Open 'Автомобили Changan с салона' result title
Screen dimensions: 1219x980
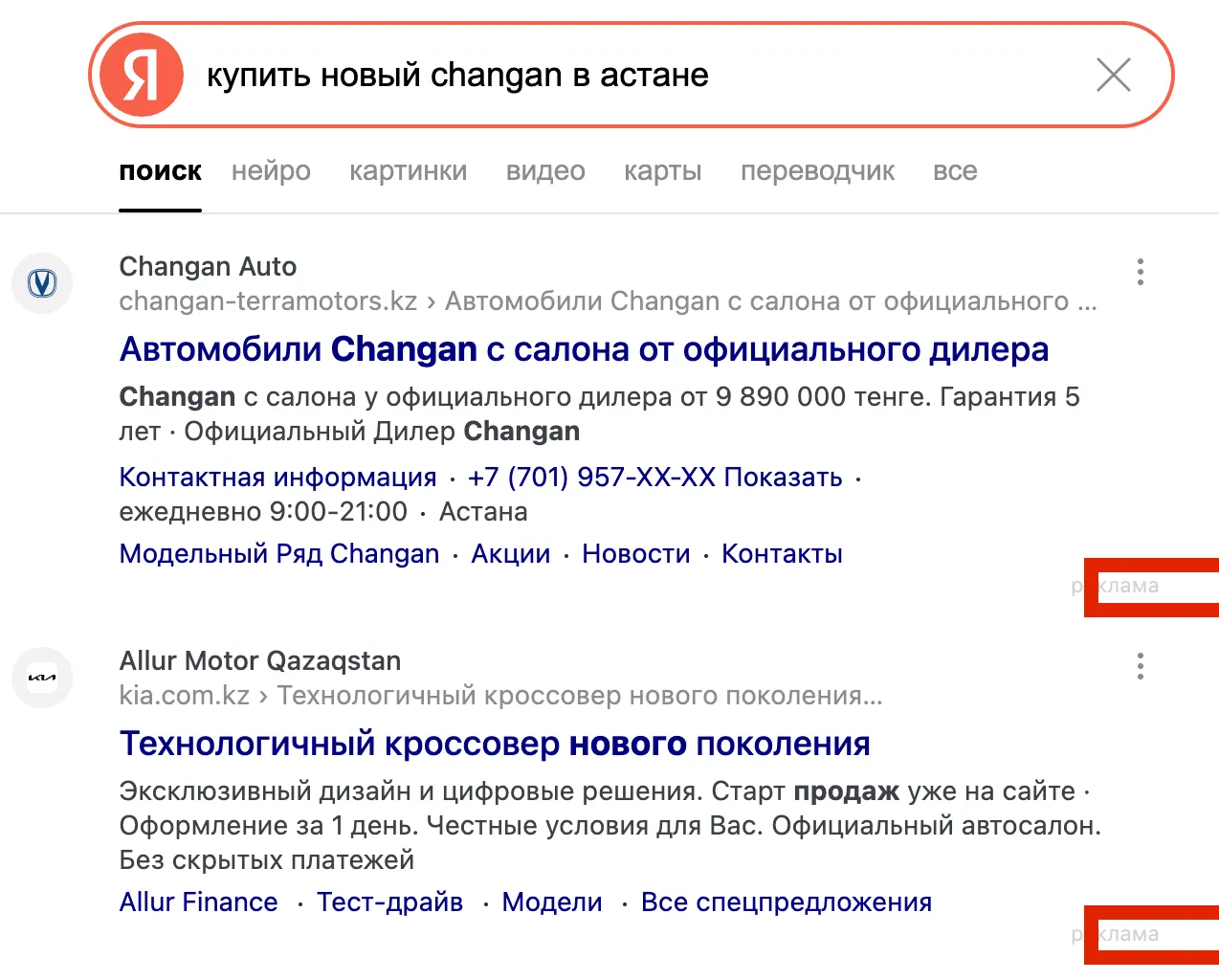point(584,349)
